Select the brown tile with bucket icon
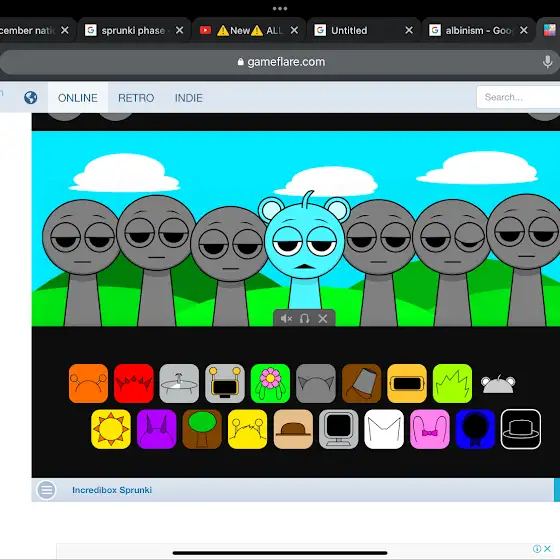This screenshot has height=560, width=560. click(x=361, y=383)
